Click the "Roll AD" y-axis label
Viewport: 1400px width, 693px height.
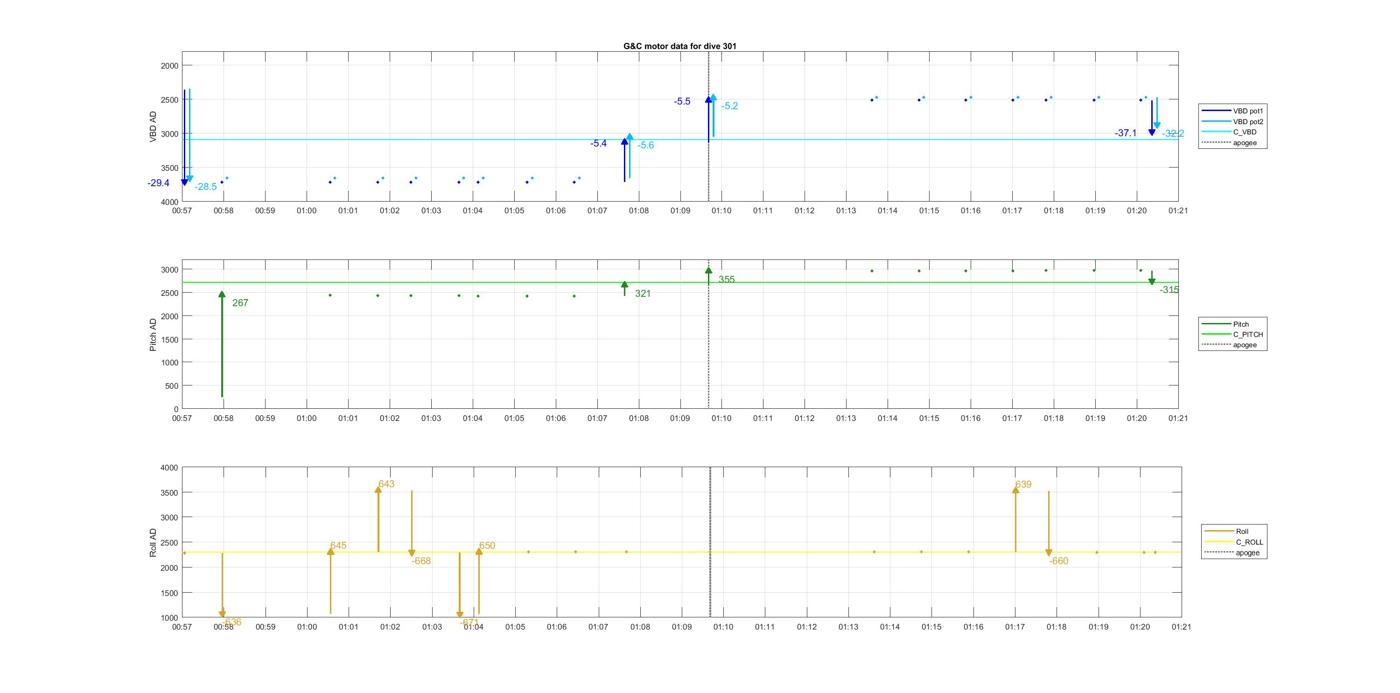click(x=154, y=542)
